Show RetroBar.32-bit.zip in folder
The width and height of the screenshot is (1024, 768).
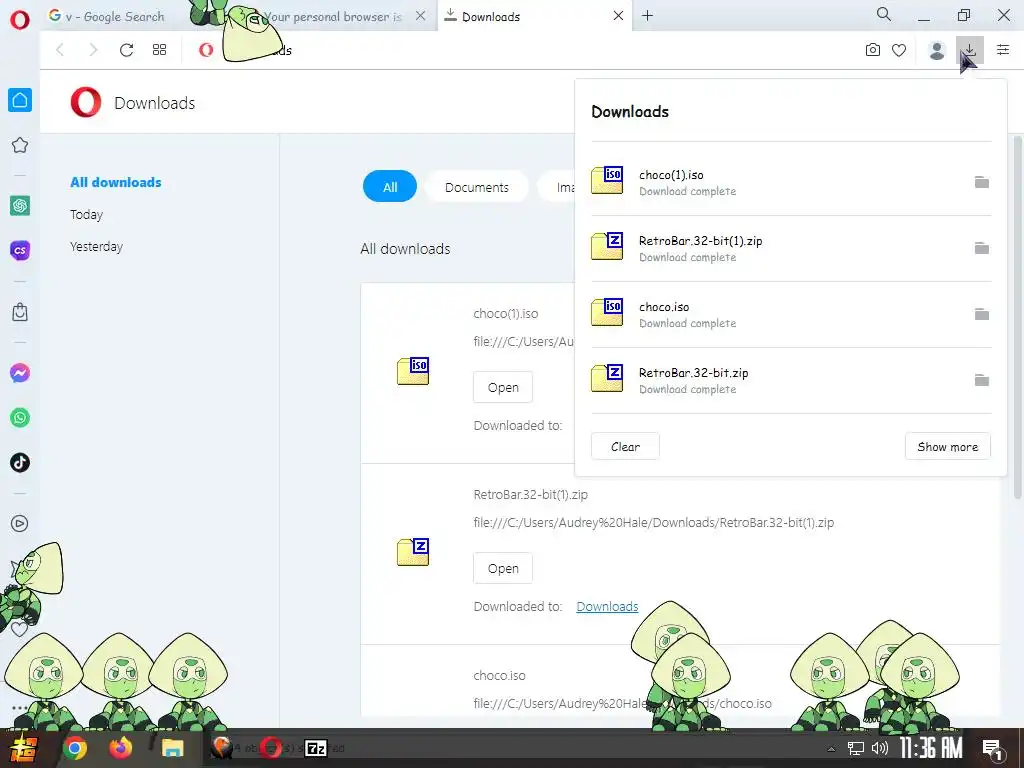tap(982, 380)
